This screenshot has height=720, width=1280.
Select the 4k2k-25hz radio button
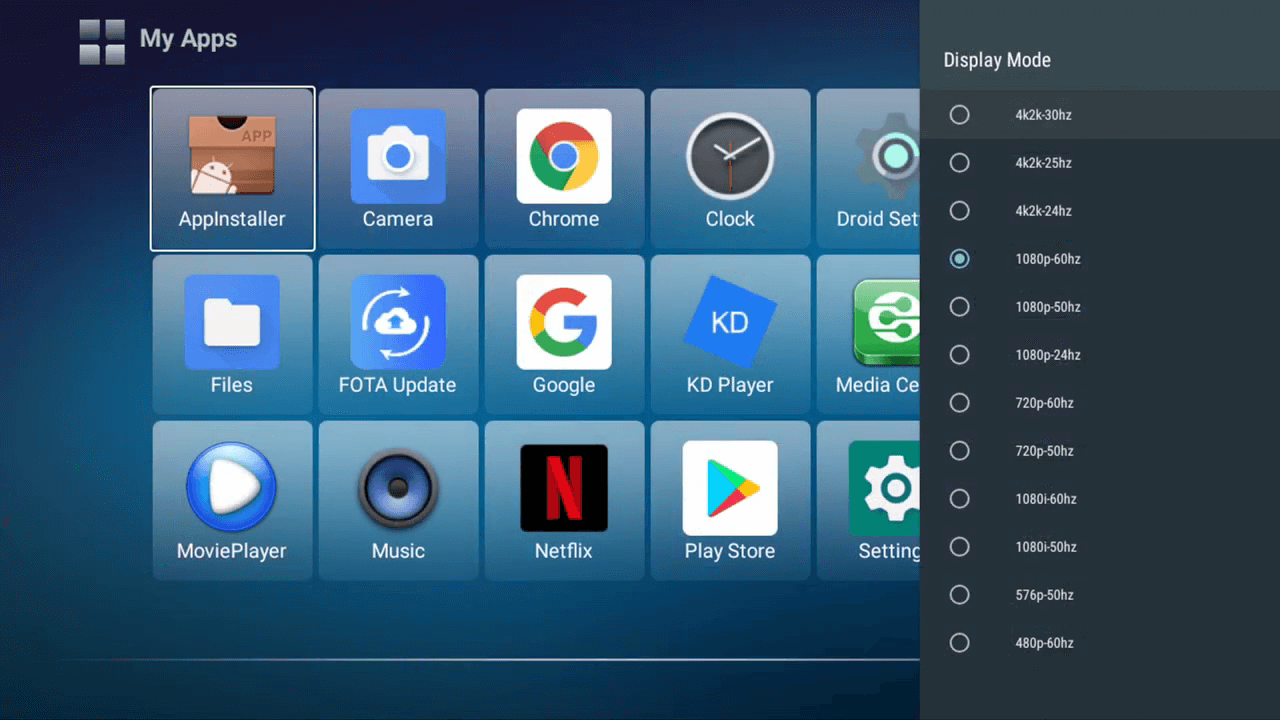pyautogui.click(x=959, y=163)
